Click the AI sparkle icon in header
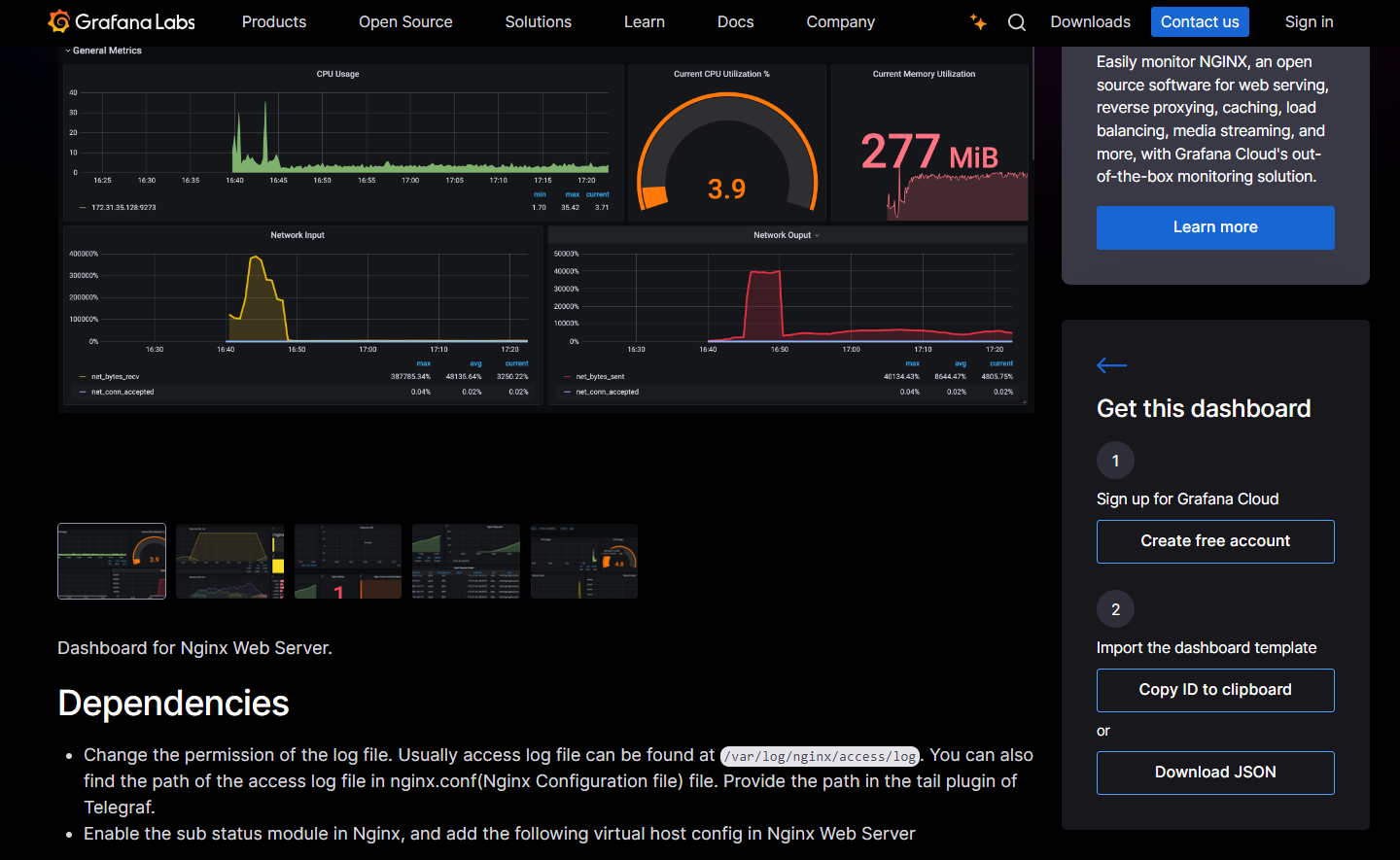The height and width of the screenshot is (860, 1400). [x=978, y=21]
